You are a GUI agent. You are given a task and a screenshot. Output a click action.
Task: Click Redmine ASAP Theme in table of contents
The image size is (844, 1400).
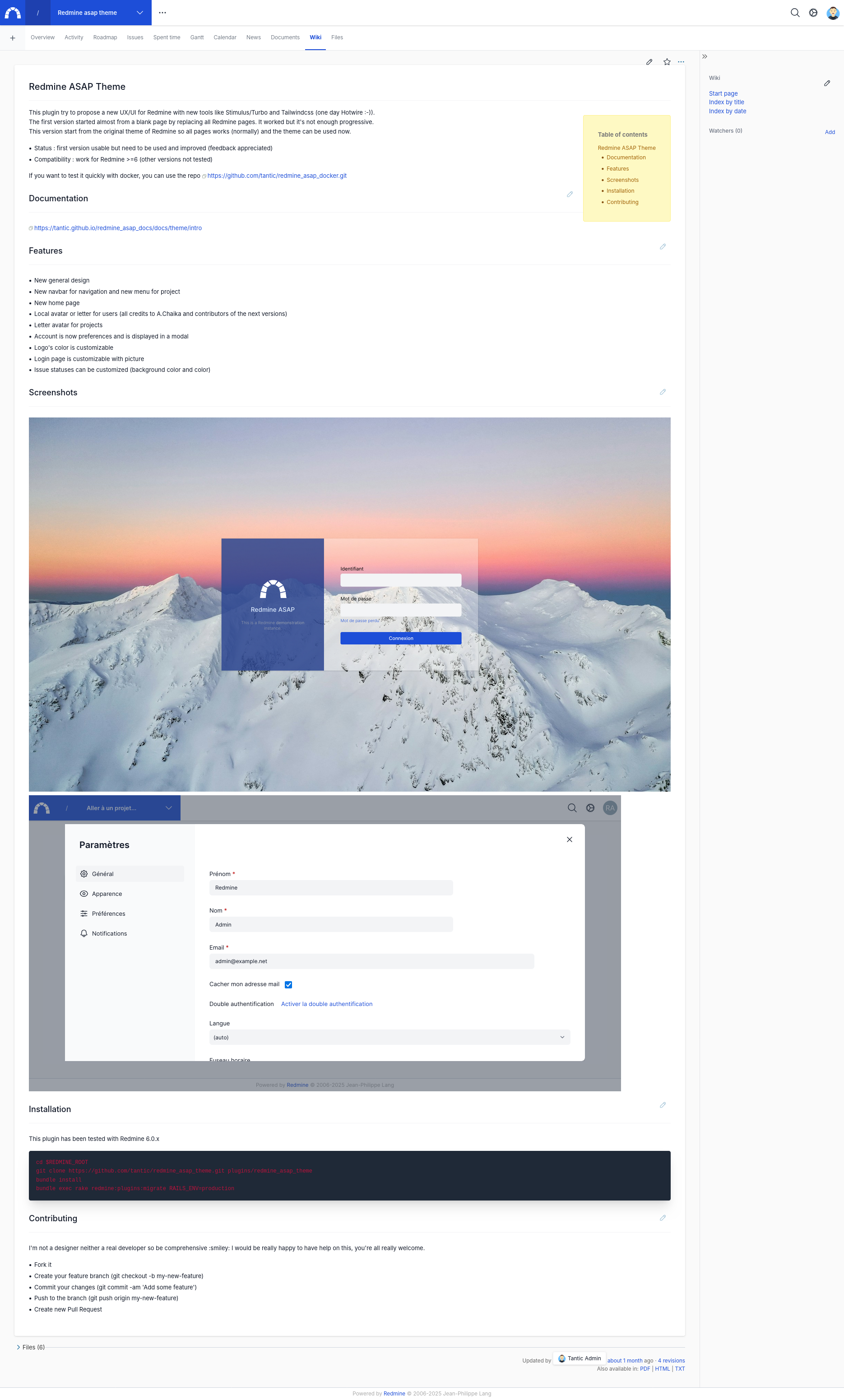tap(626, 148)
